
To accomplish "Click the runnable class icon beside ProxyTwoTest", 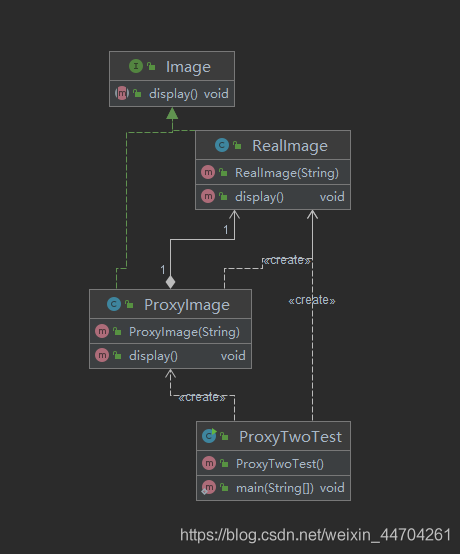I will [209, 436].
